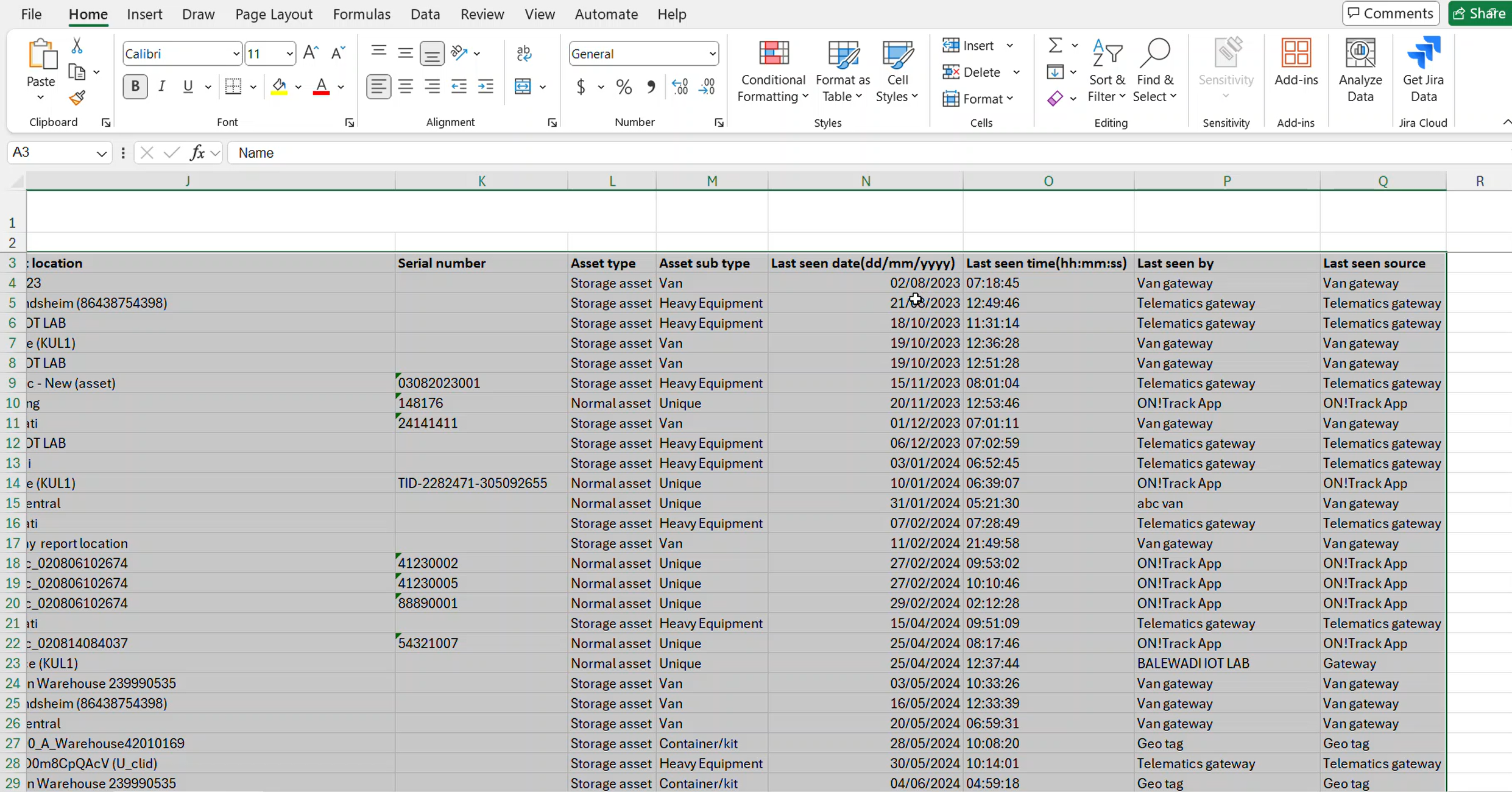The image size is (1512, 792).
Task: Click the Format Painter brush icon
Action: pyautogui.click(x=77, y=98)
